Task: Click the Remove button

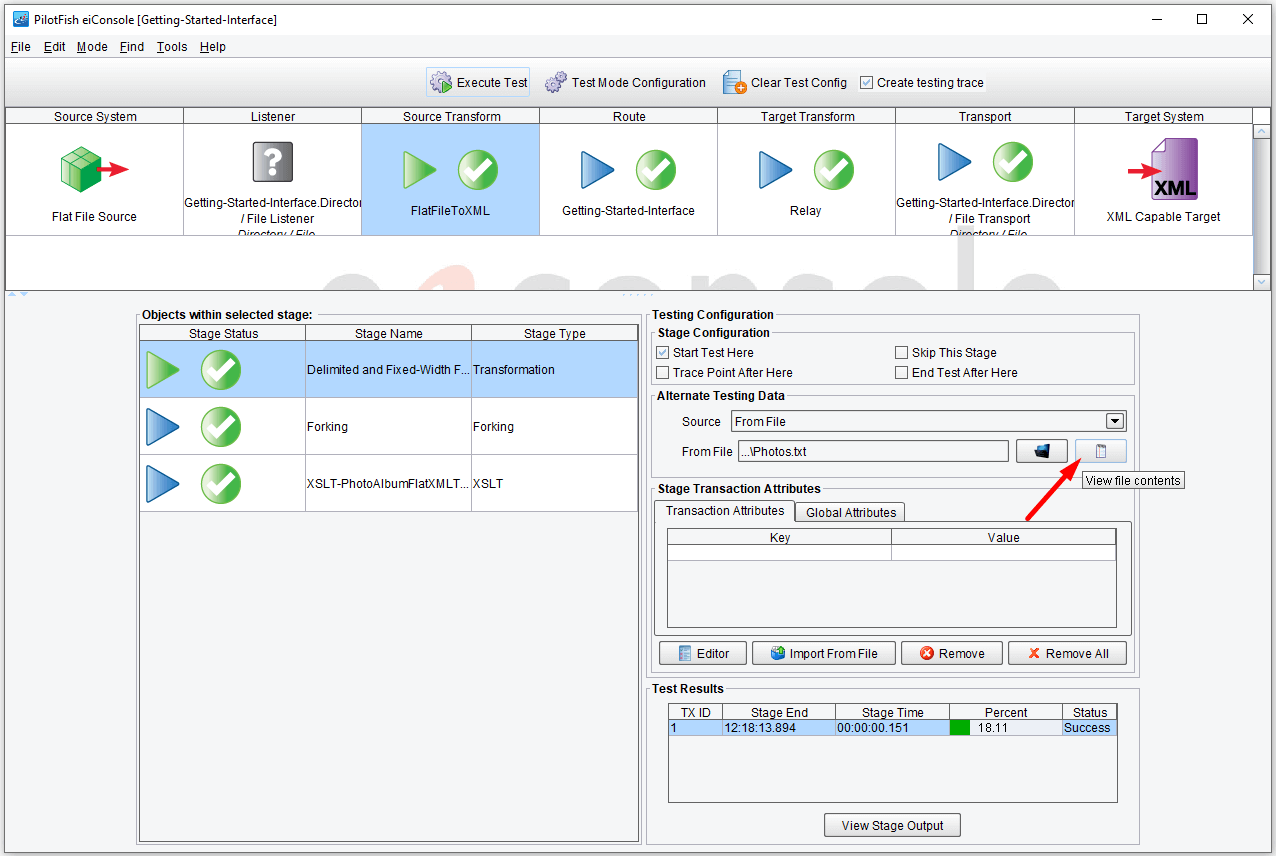Action: 952,653
